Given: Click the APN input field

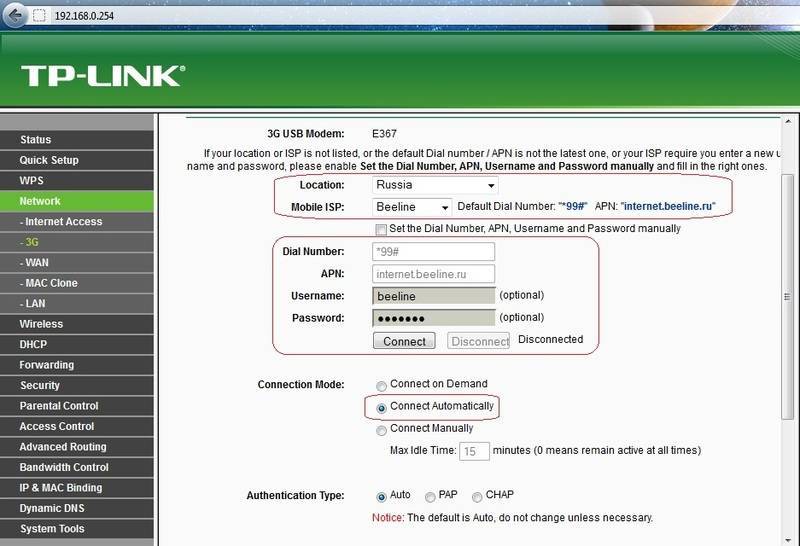Looking at the screenshot, I should click(433, 274).
